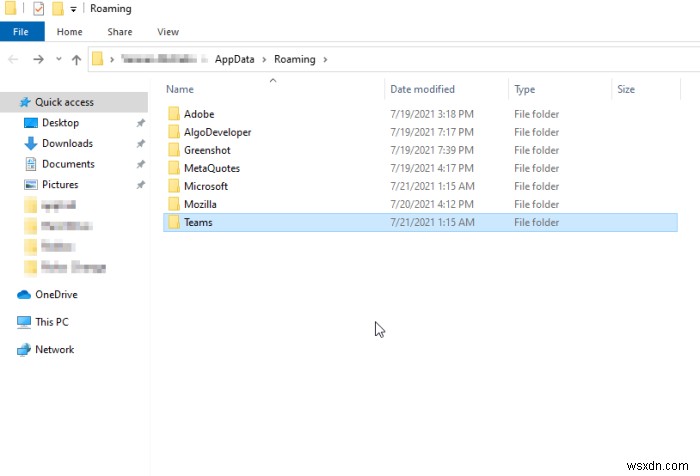Click the Greenshot folder icon

click(174, 150)
